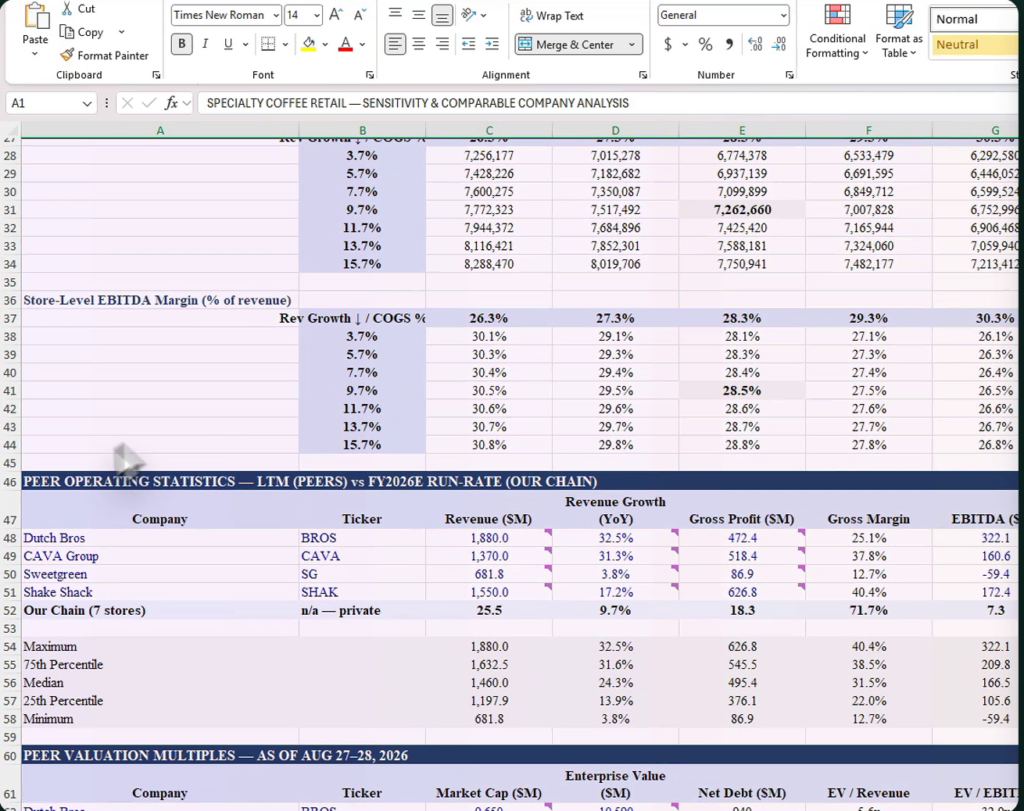
Task: Decrease decimal places
Action: 778,44
